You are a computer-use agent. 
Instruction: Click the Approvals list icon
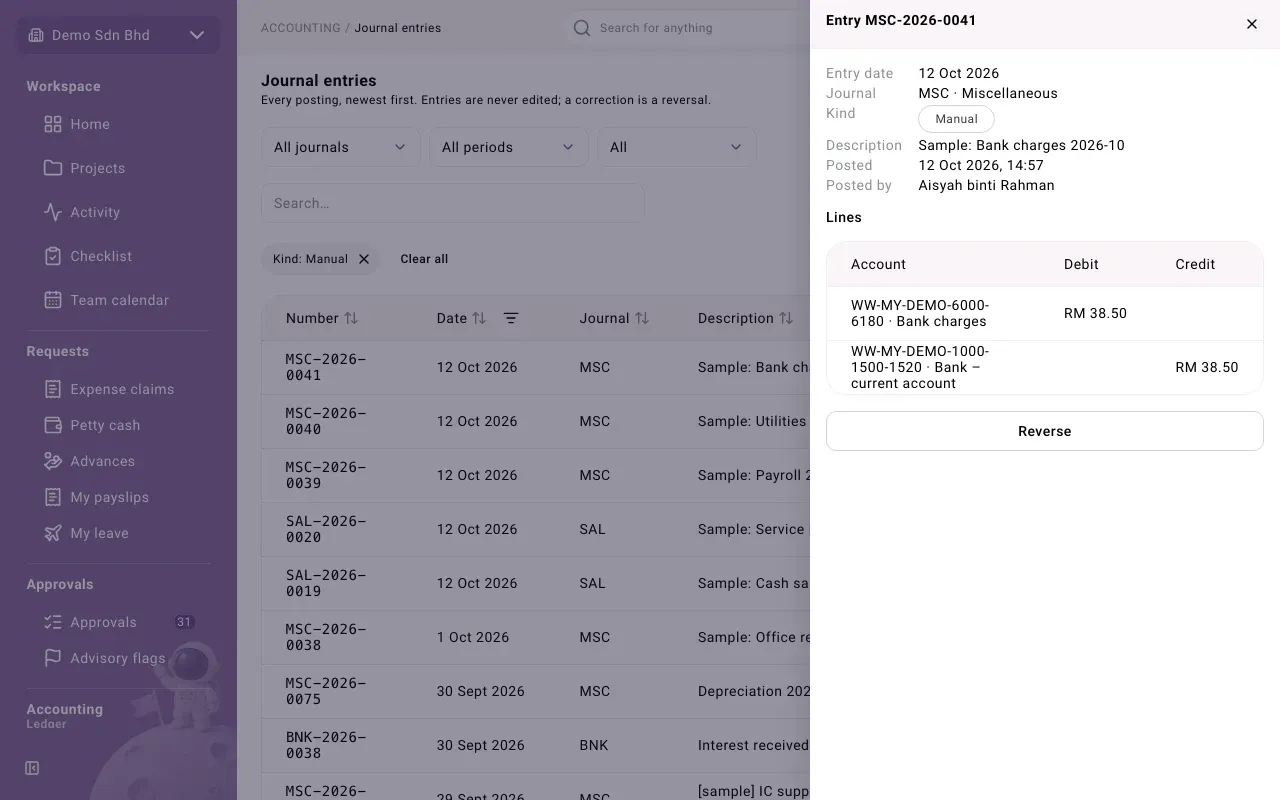click(53, 622)
